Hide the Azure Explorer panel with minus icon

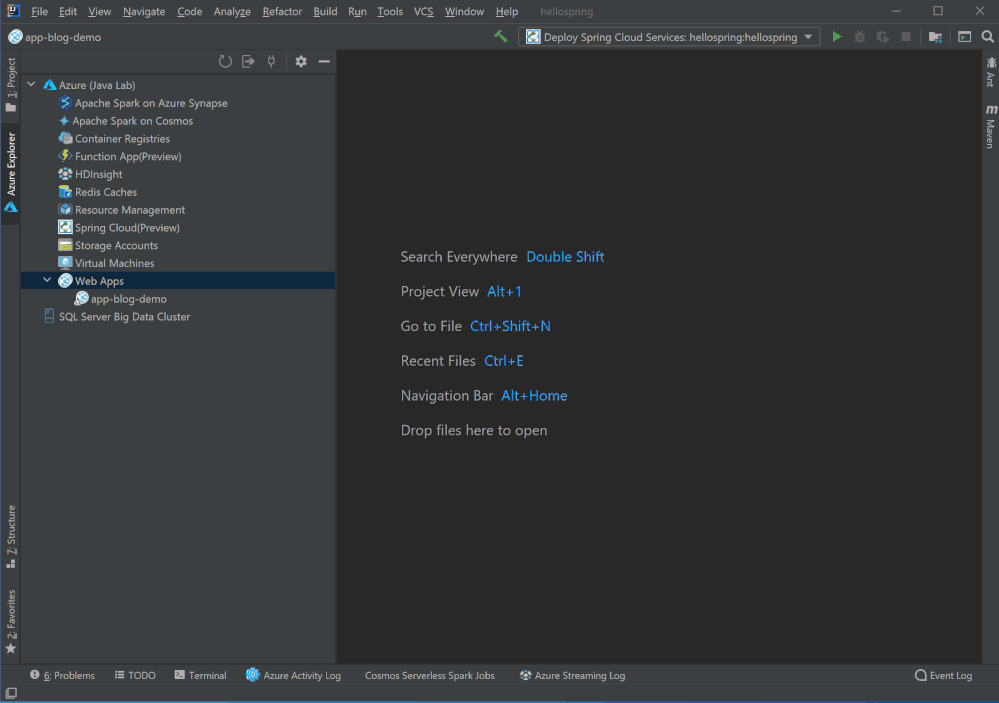[324, 62]
